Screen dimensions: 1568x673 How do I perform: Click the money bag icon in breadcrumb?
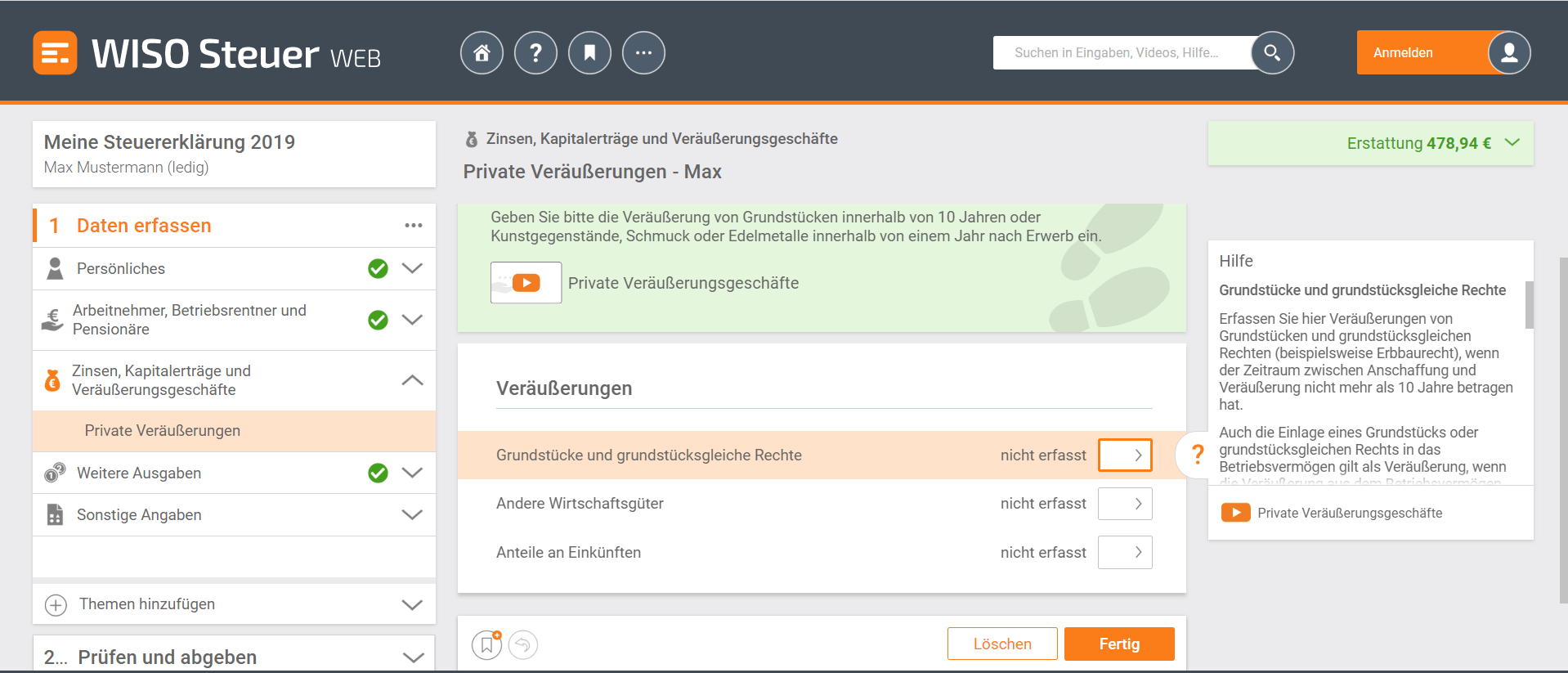pyautogui.click(x=472, y=140)
